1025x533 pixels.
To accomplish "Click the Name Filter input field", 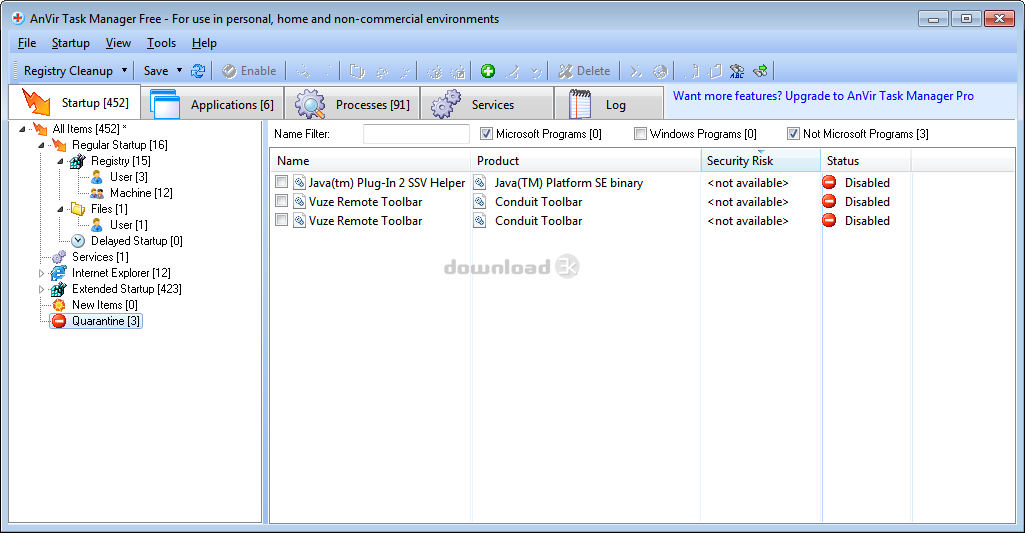I will [x=416, y=133].
